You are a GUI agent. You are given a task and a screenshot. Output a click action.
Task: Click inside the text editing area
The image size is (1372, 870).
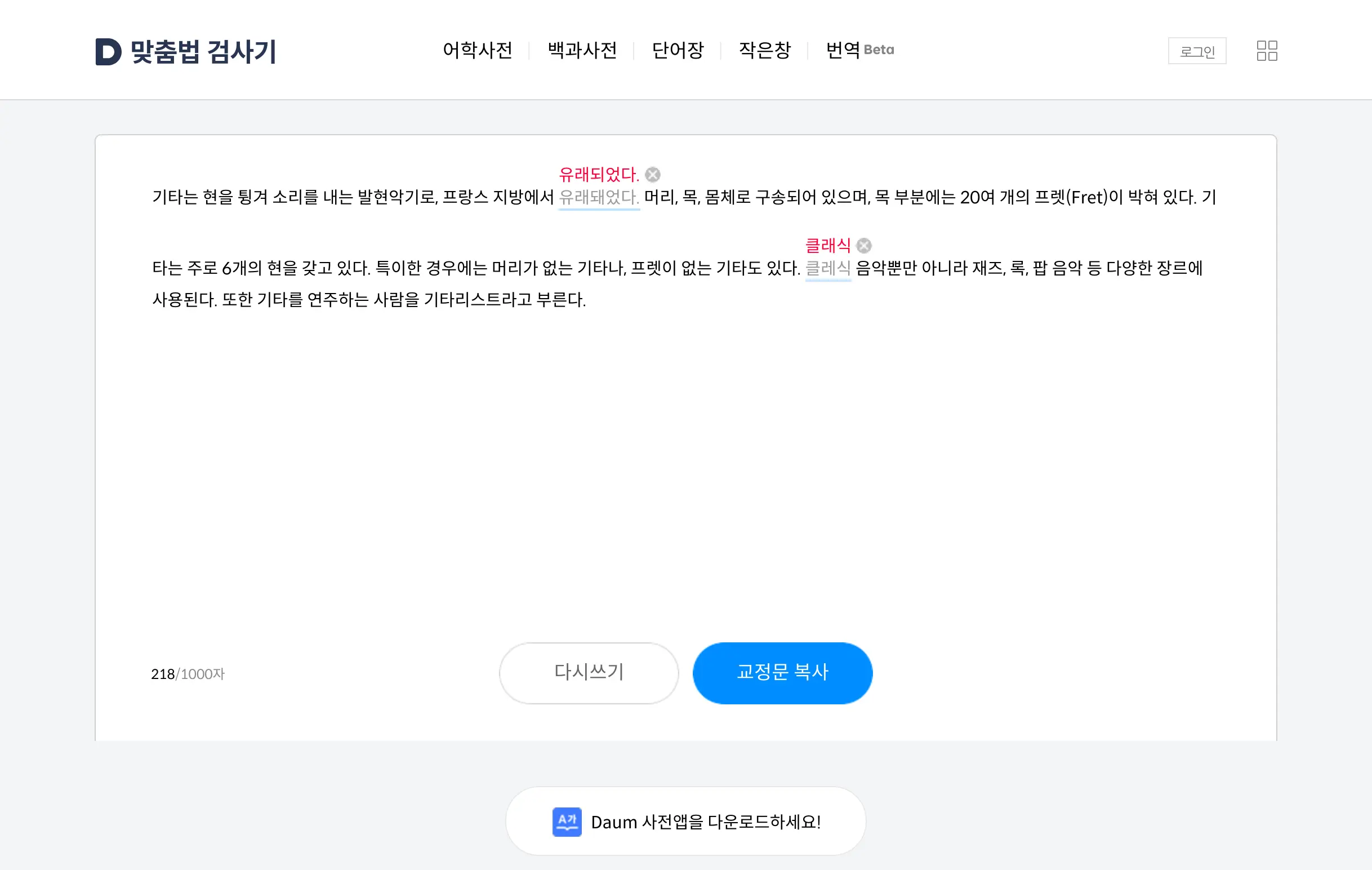click(684, 428)
